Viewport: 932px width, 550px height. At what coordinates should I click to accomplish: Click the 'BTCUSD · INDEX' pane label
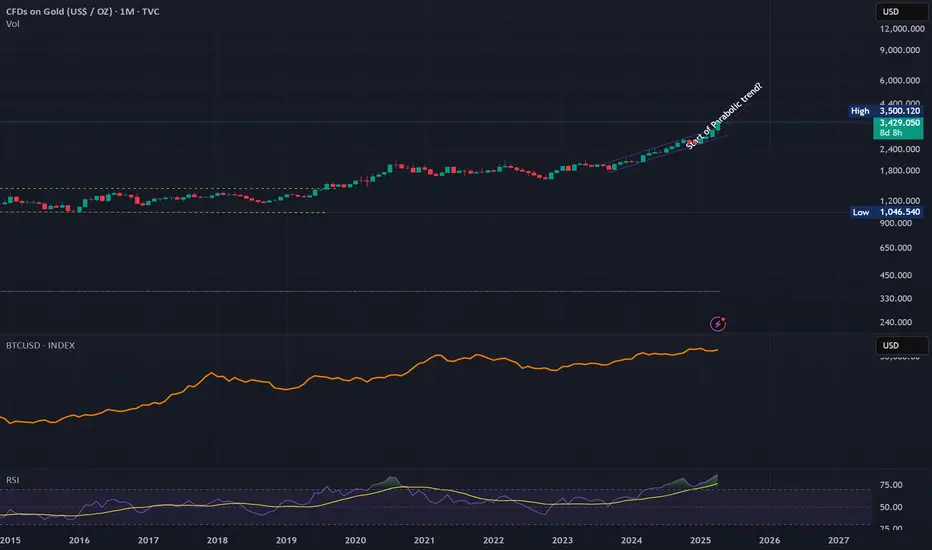(x=40, y=345)
